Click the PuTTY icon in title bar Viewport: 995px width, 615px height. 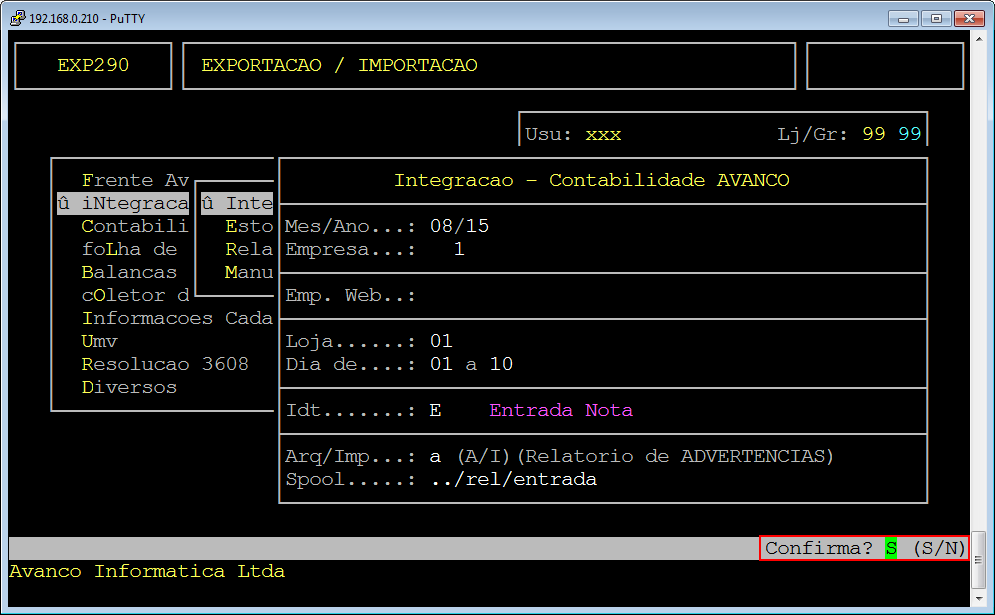pyautogui.click(x=16, y=18)
